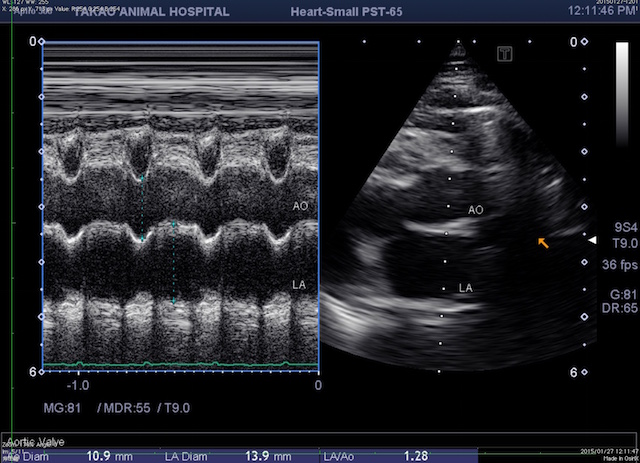Click the Heart-Small PST-65 preset label
The image size is (640, 463).
pos(346,12)
